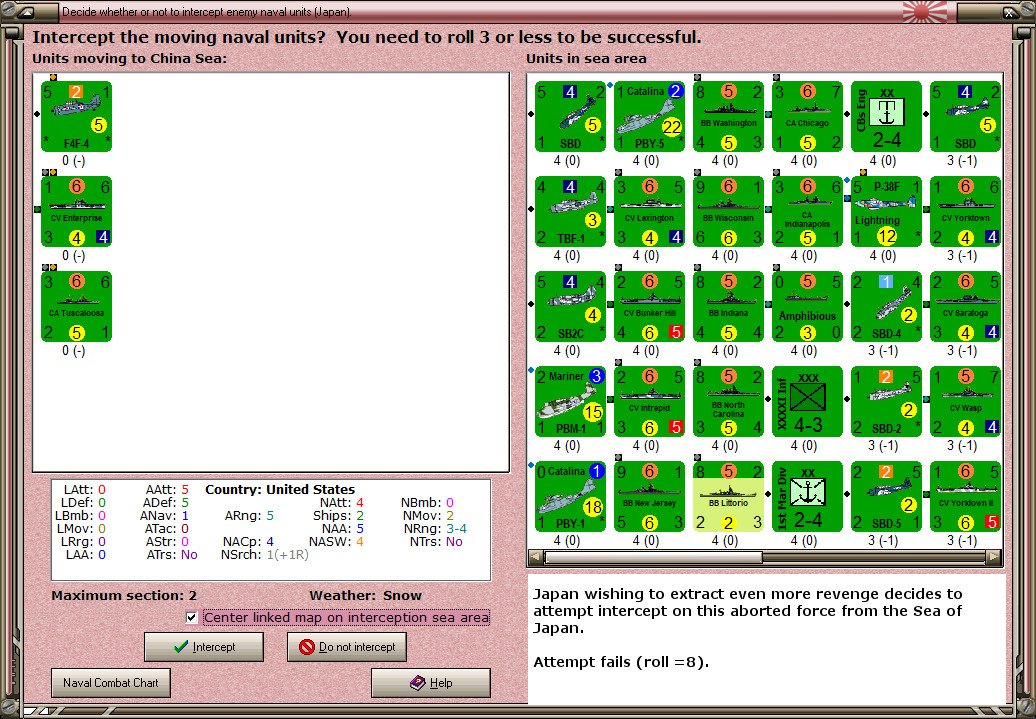
Task: Click the Intercept button
Action: [204, 647]
